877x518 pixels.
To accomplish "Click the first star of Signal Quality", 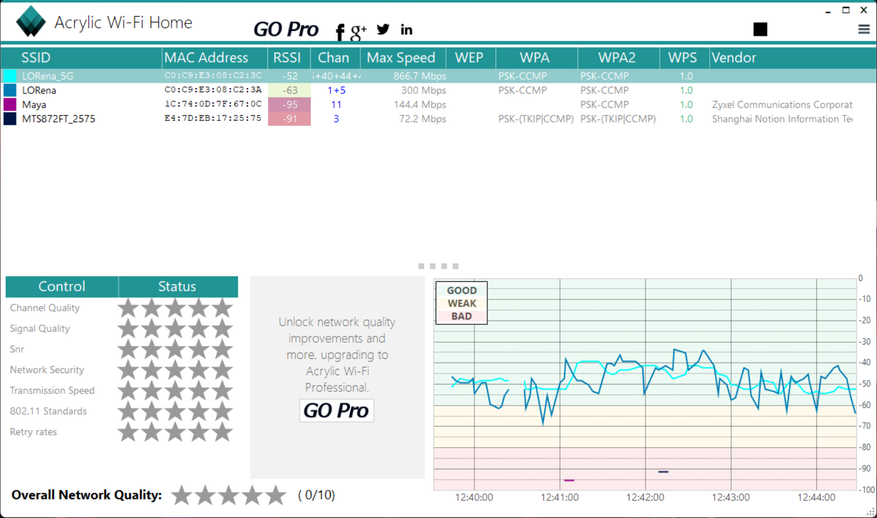I will coord(128,328).
